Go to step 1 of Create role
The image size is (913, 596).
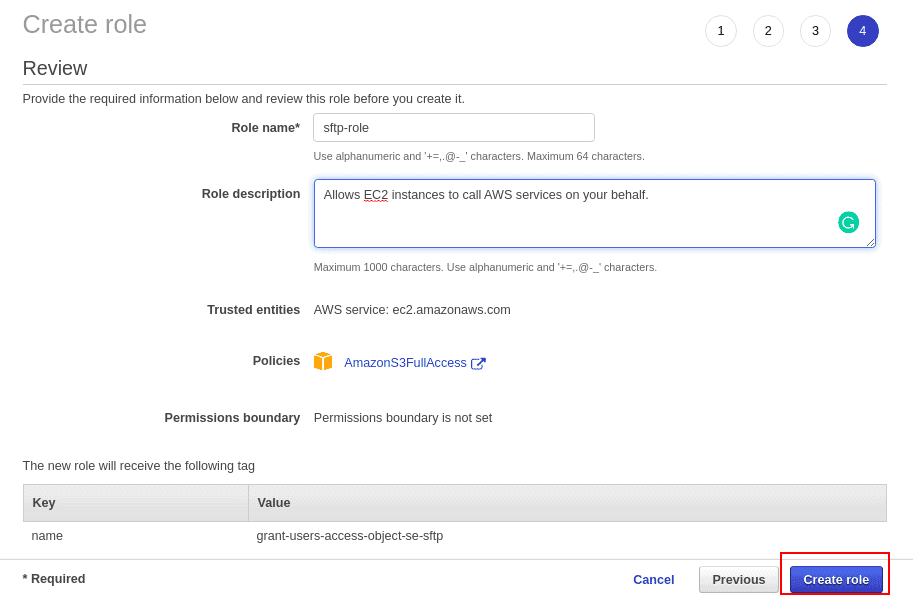tap(721, 31)
